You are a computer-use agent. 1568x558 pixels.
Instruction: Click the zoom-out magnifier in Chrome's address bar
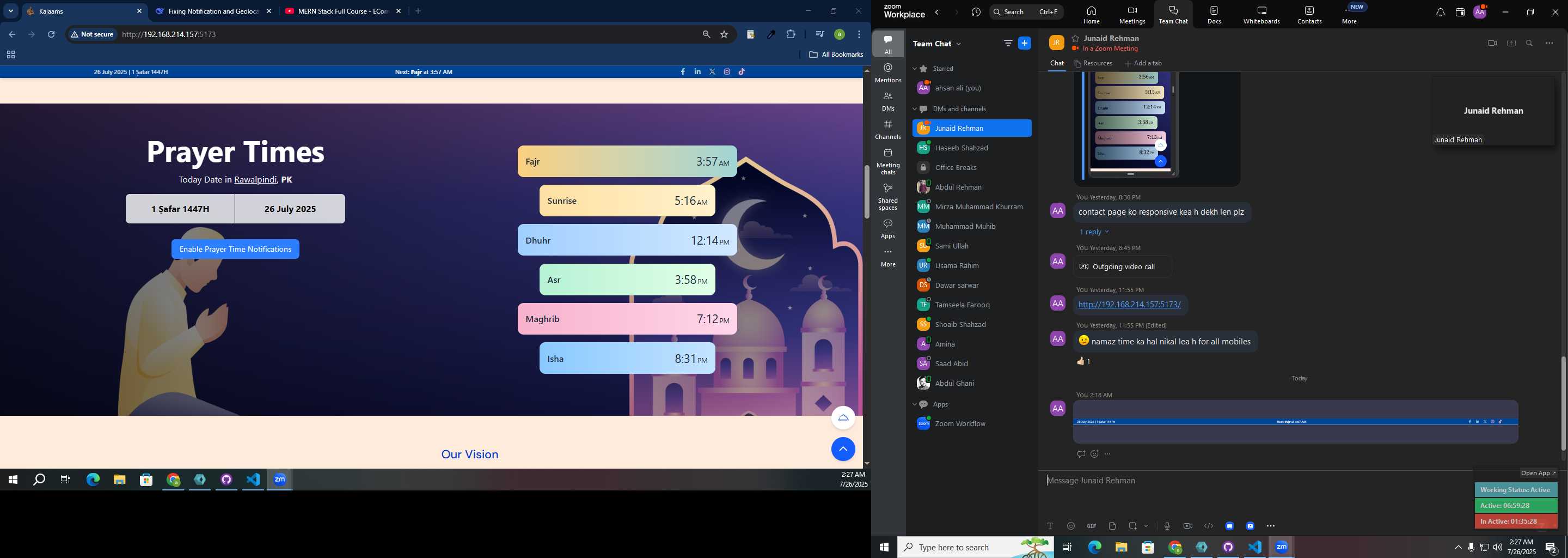(706, 35)
